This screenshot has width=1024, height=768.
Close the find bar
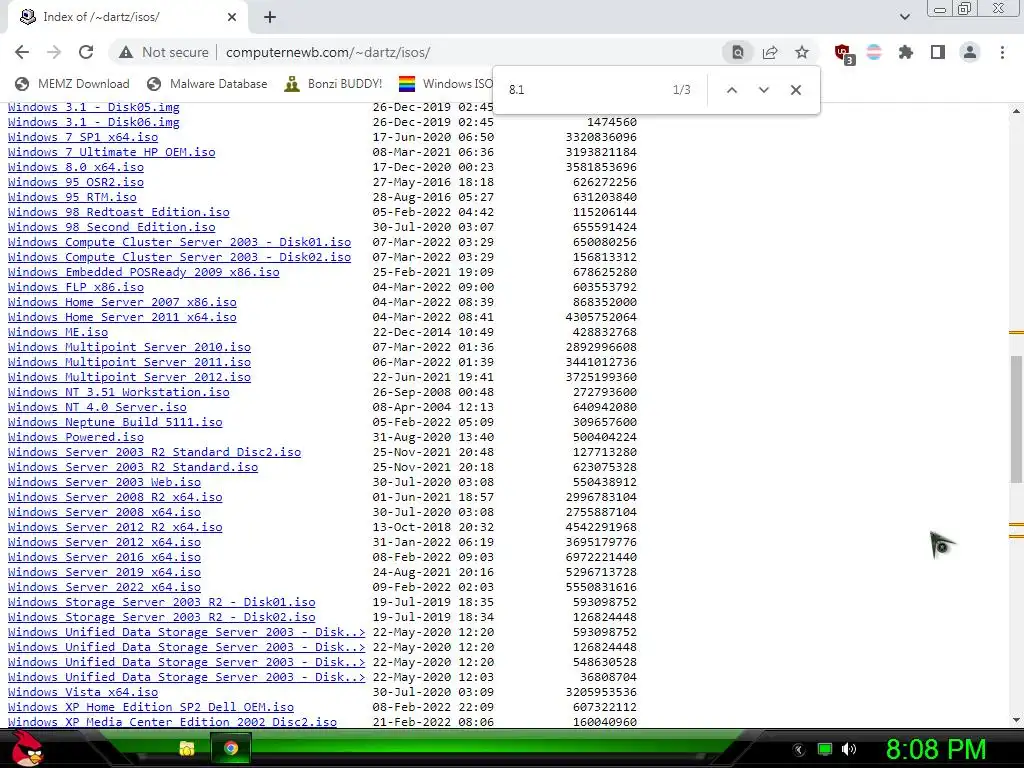(795, 90)
